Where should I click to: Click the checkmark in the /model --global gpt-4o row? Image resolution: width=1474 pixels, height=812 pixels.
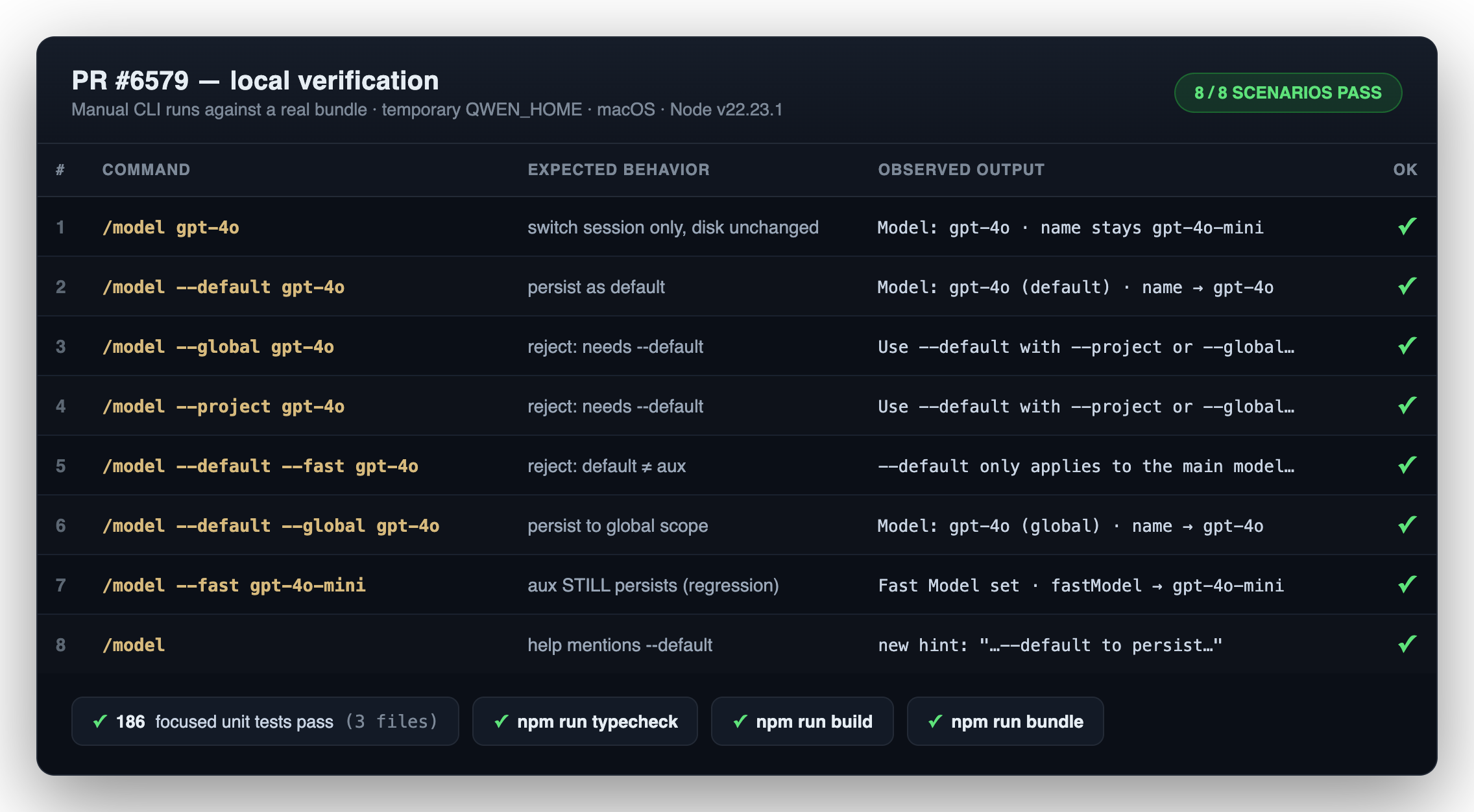[x=1407, y=346]
